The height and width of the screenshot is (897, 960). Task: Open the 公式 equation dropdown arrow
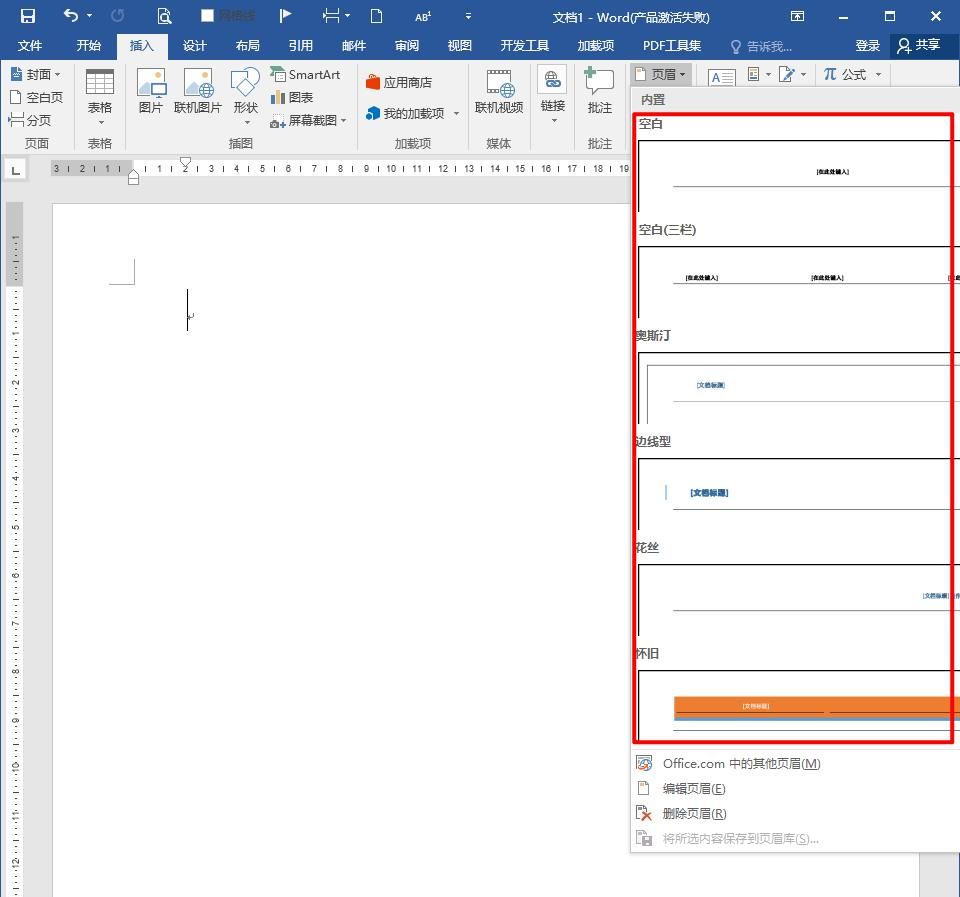[878, 75]
